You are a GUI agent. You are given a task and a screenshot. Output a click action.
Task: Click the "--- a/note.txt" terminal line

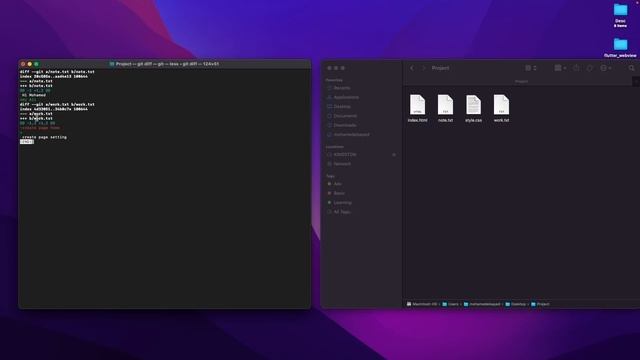click(x=36, y=81)
